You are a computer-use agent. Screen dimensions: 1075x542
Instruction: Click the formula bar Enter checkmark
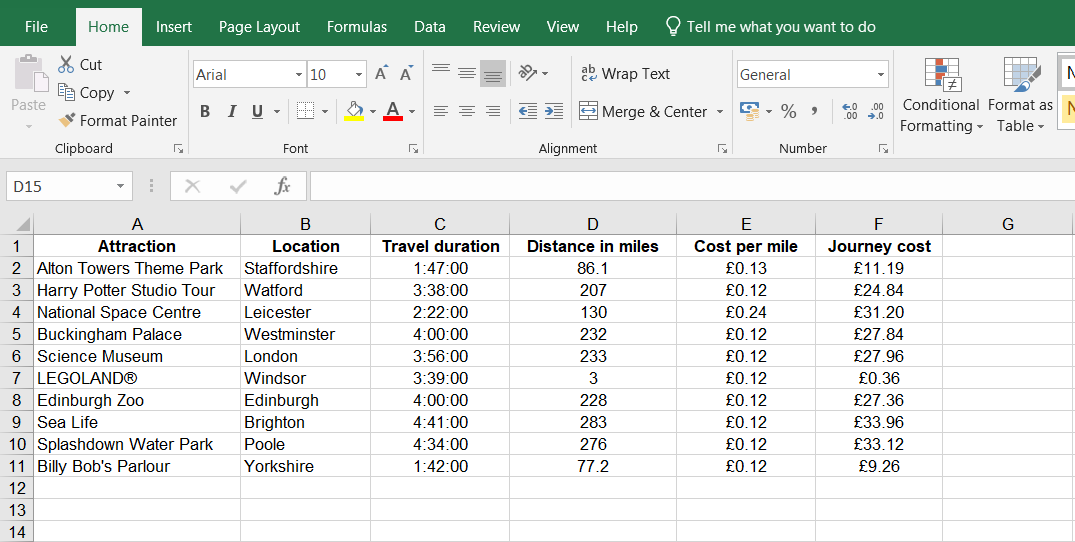tap(238, 186)
